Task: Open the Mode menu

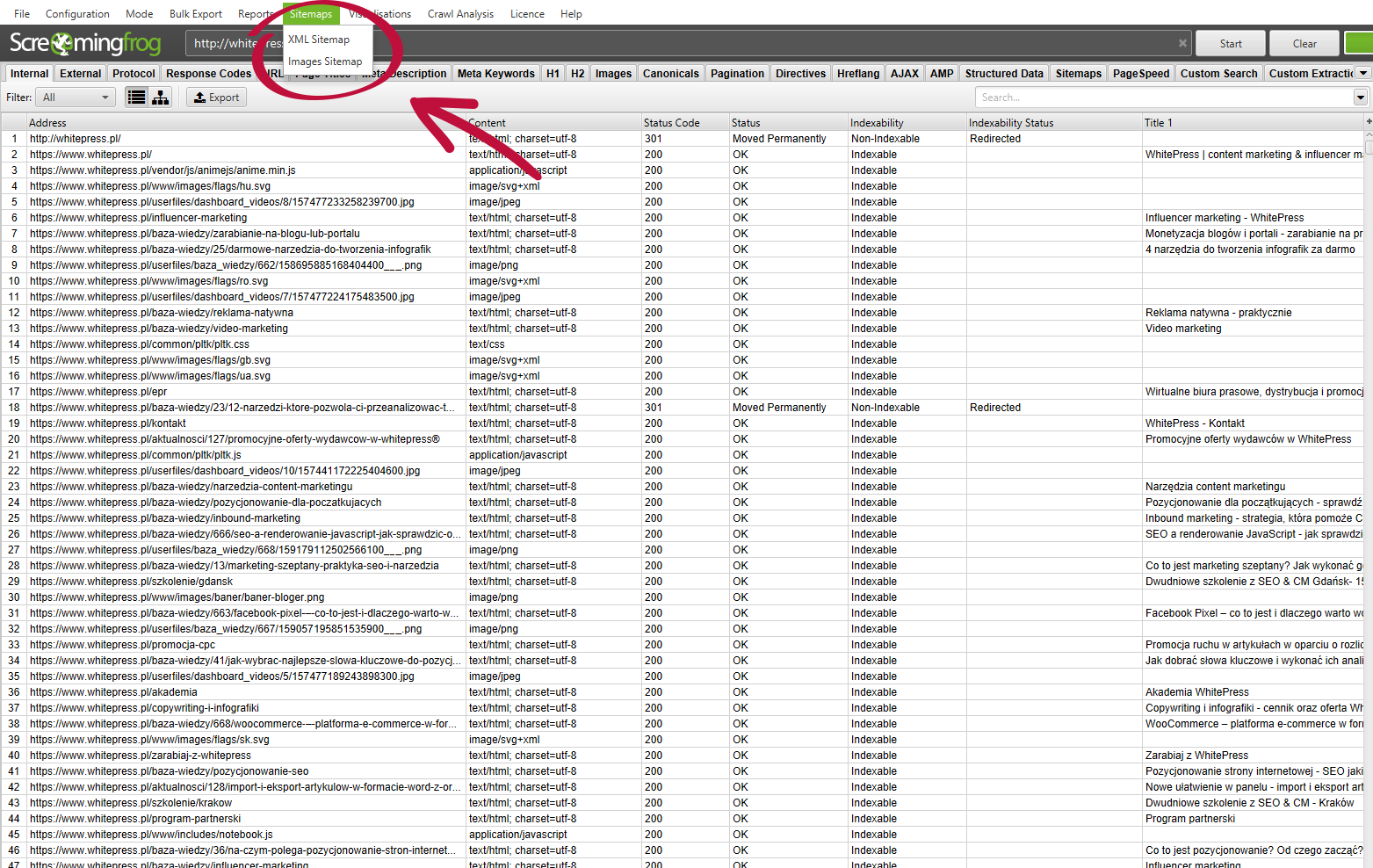Action: pos(139,13)
